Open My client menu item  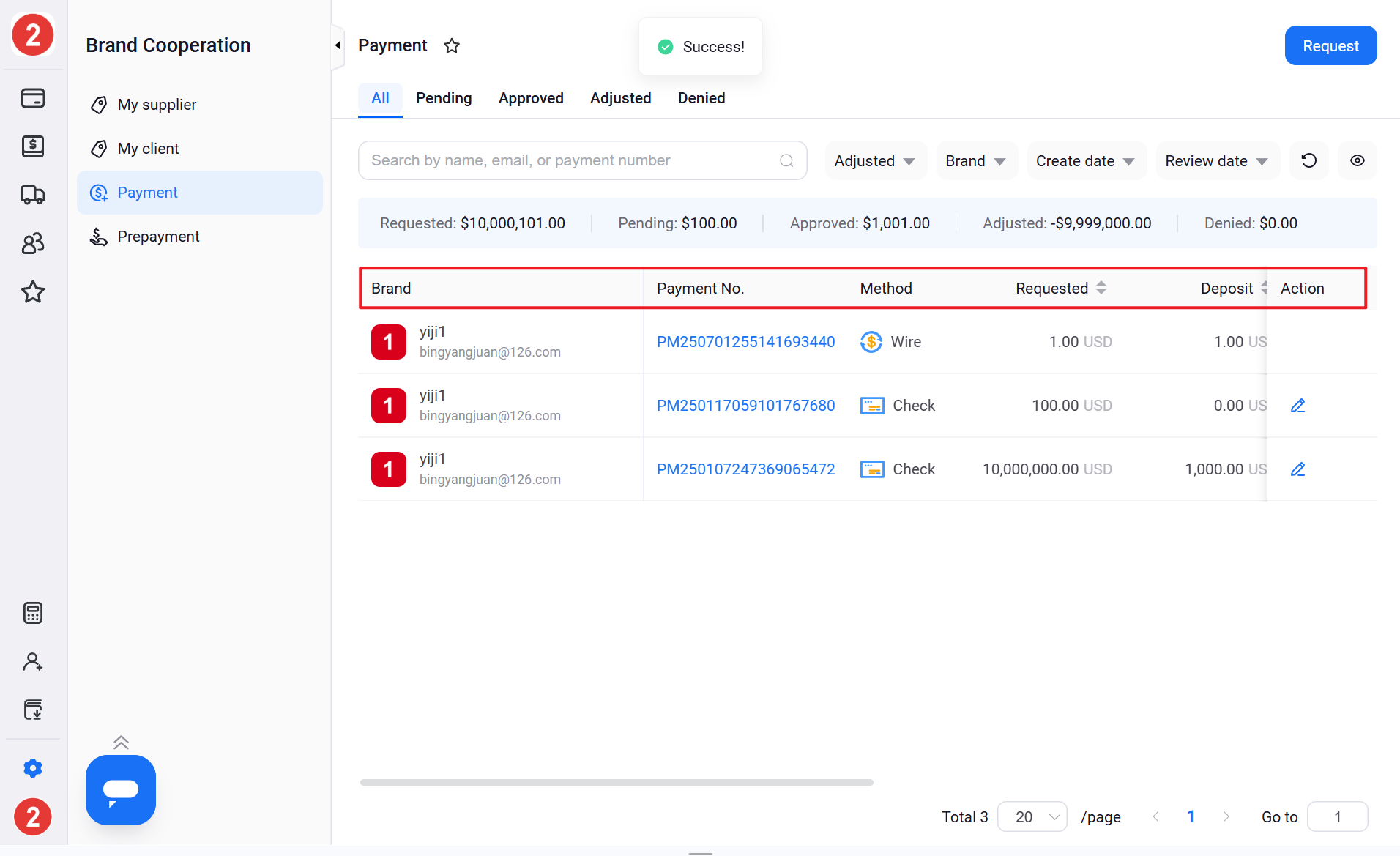200,149
